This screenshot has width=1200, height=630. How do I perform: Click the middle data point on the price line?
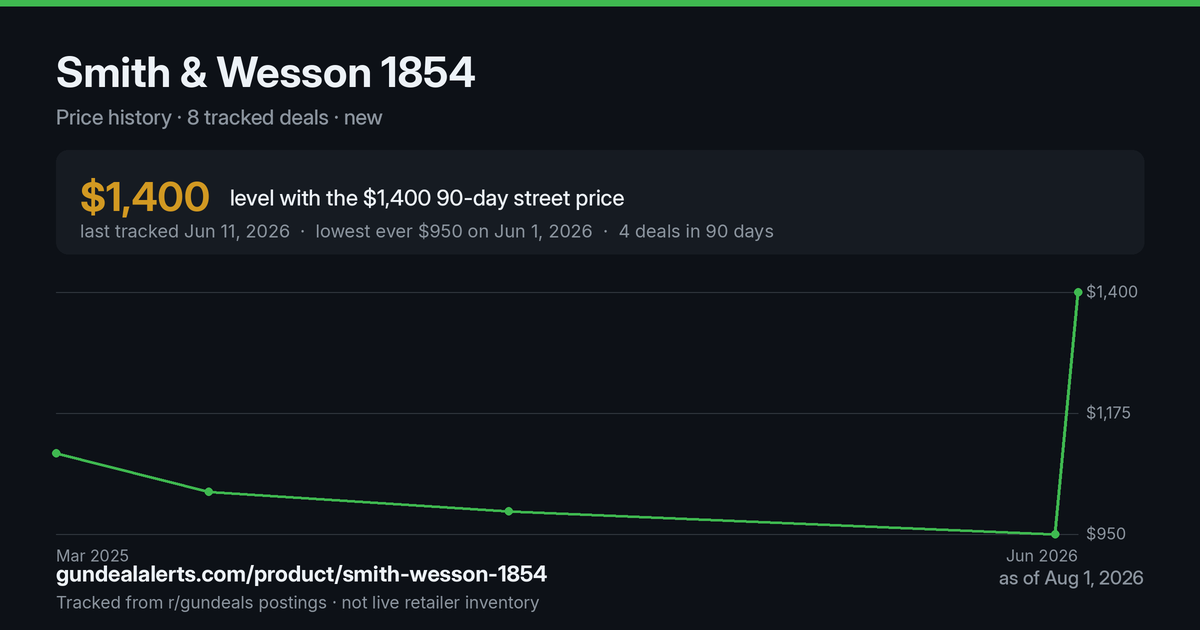(509, 511)
